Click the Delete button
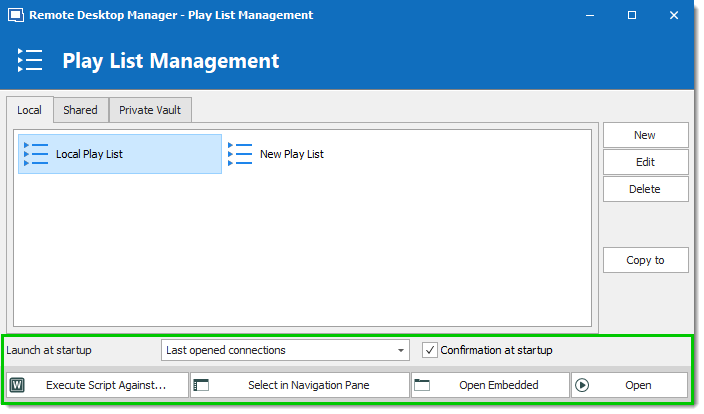Viewport: 704px width, 414px height. coord(645,189)
